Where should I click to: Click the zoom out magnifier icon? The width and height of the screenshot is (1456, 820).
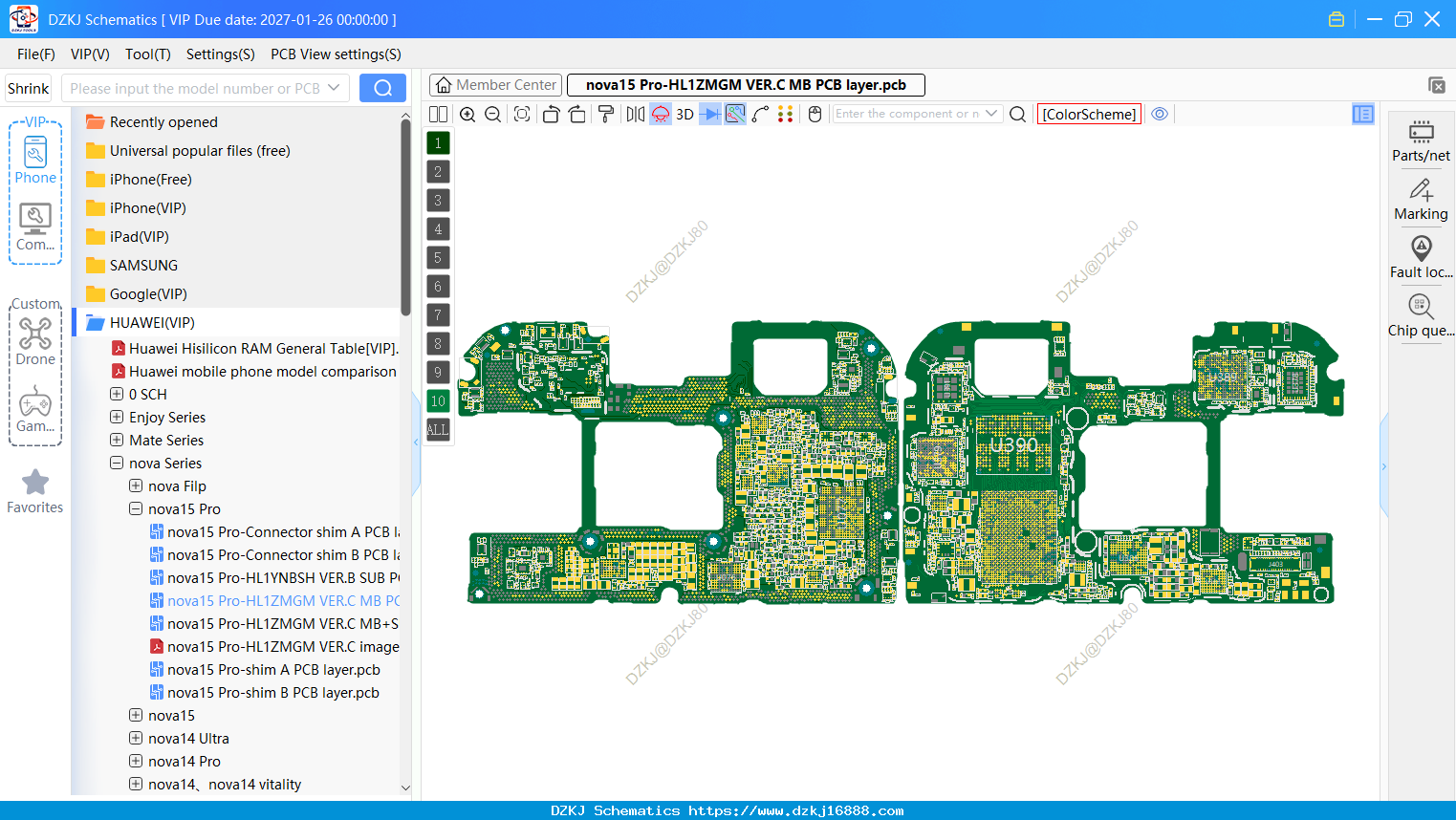pos(493,114)
